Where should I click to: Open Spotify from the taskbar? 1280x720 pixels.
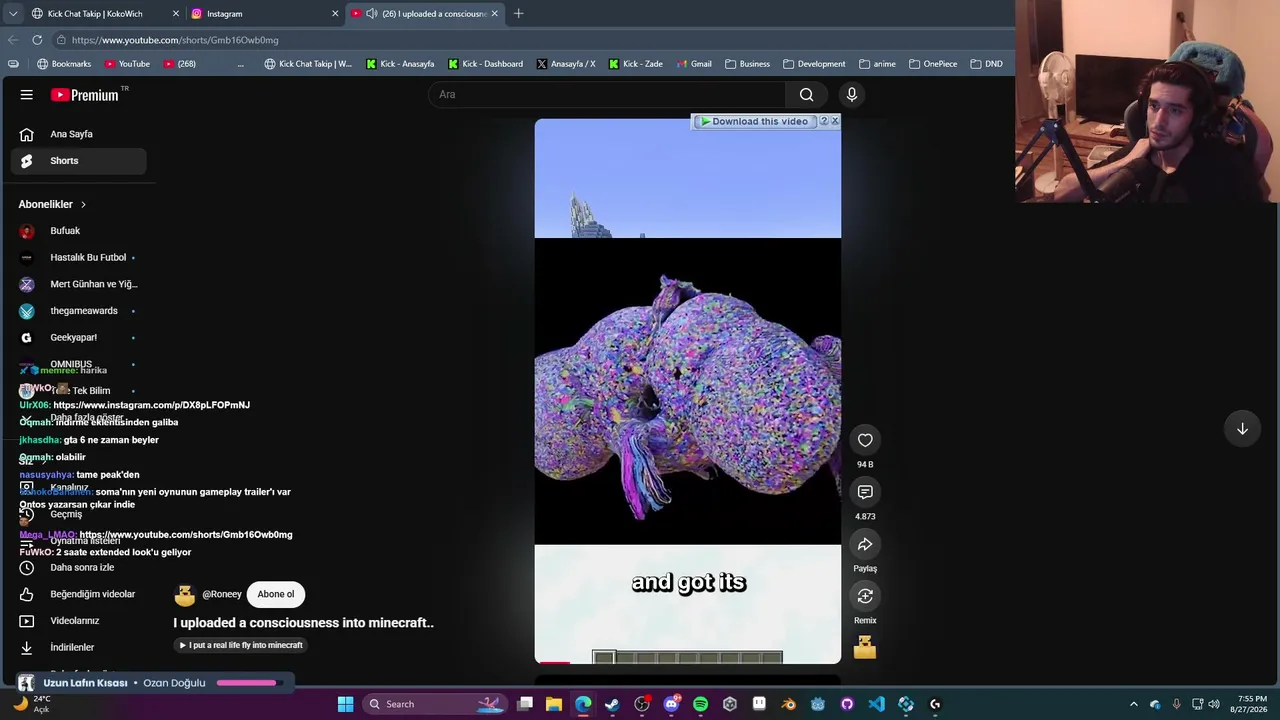[700, 704]
